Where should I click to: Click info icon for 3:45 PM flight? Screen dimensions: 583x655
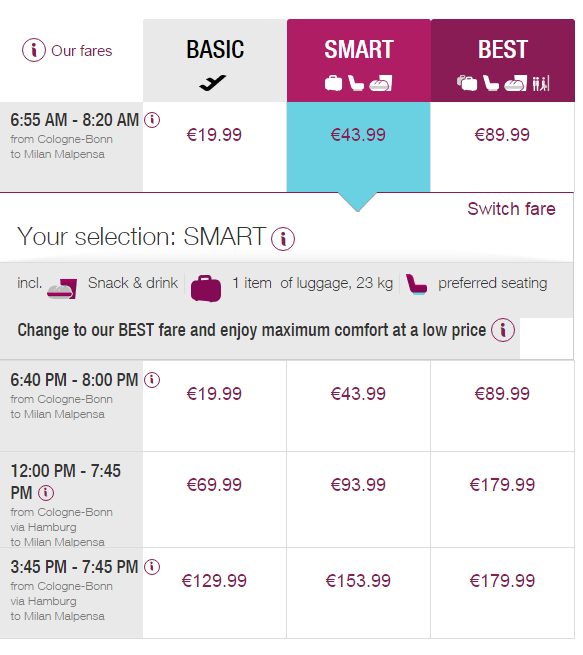point(152,567)
